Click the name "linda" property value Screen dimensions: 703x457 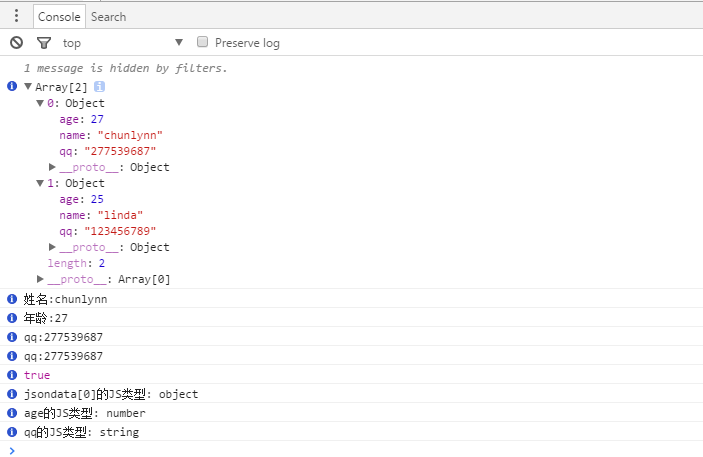tap(121, 215)
